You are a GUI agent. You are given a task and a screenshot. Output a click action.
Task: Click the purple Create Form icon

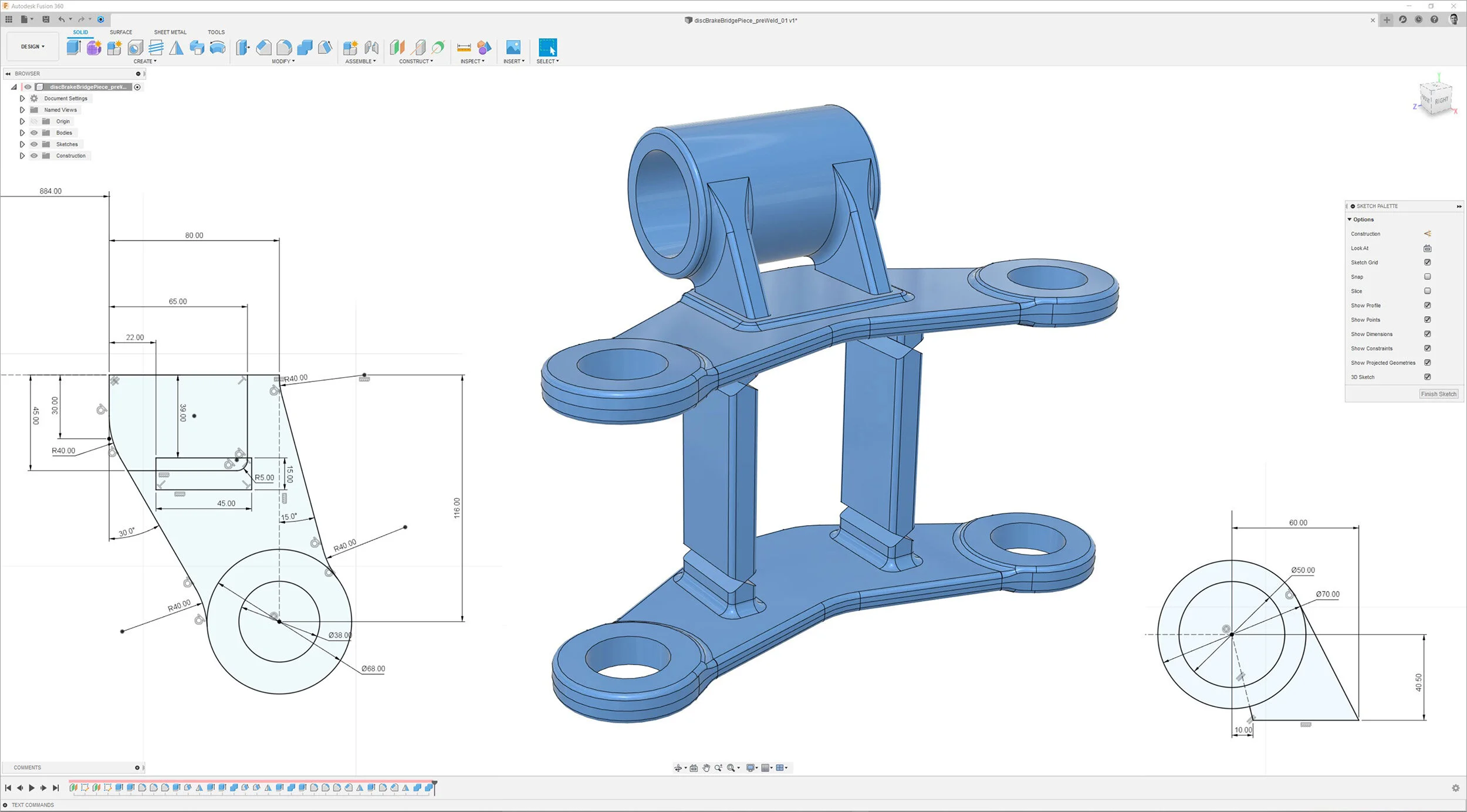pyautogui.click(x=93, y=48)
